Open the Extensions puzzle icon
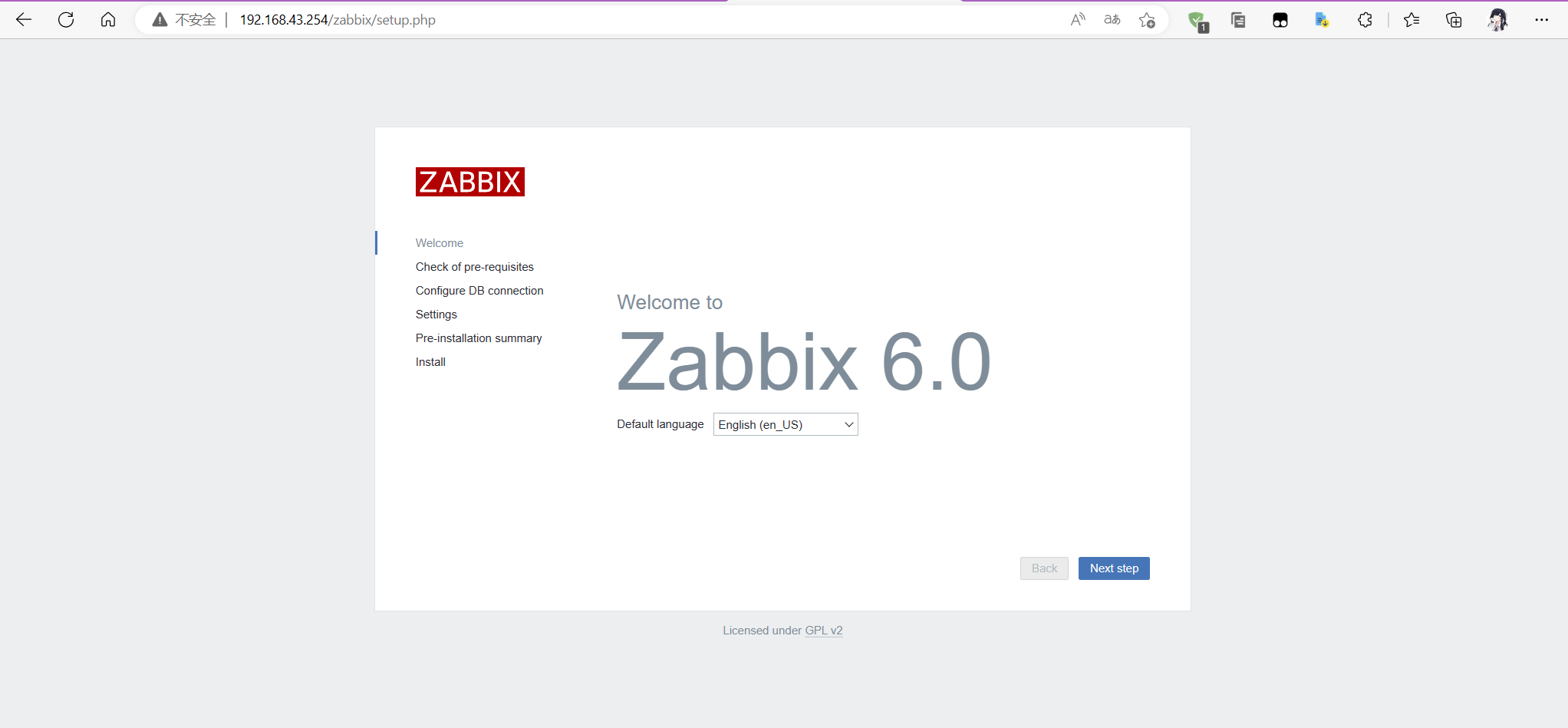Screen dimensions: 1568x728 [1365, 20]
